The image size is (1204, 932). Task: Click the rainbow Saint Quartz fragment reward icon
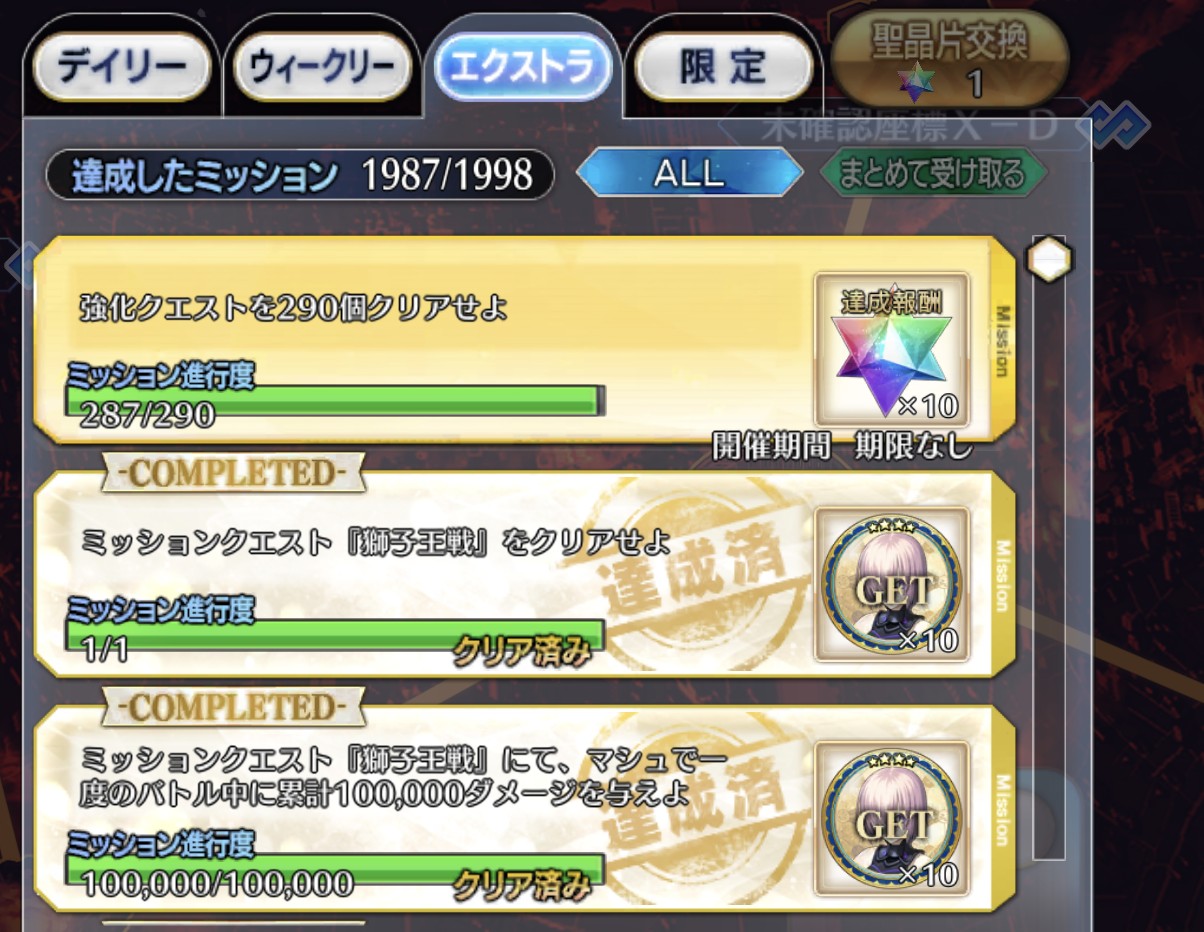click(x=892, y=349)
